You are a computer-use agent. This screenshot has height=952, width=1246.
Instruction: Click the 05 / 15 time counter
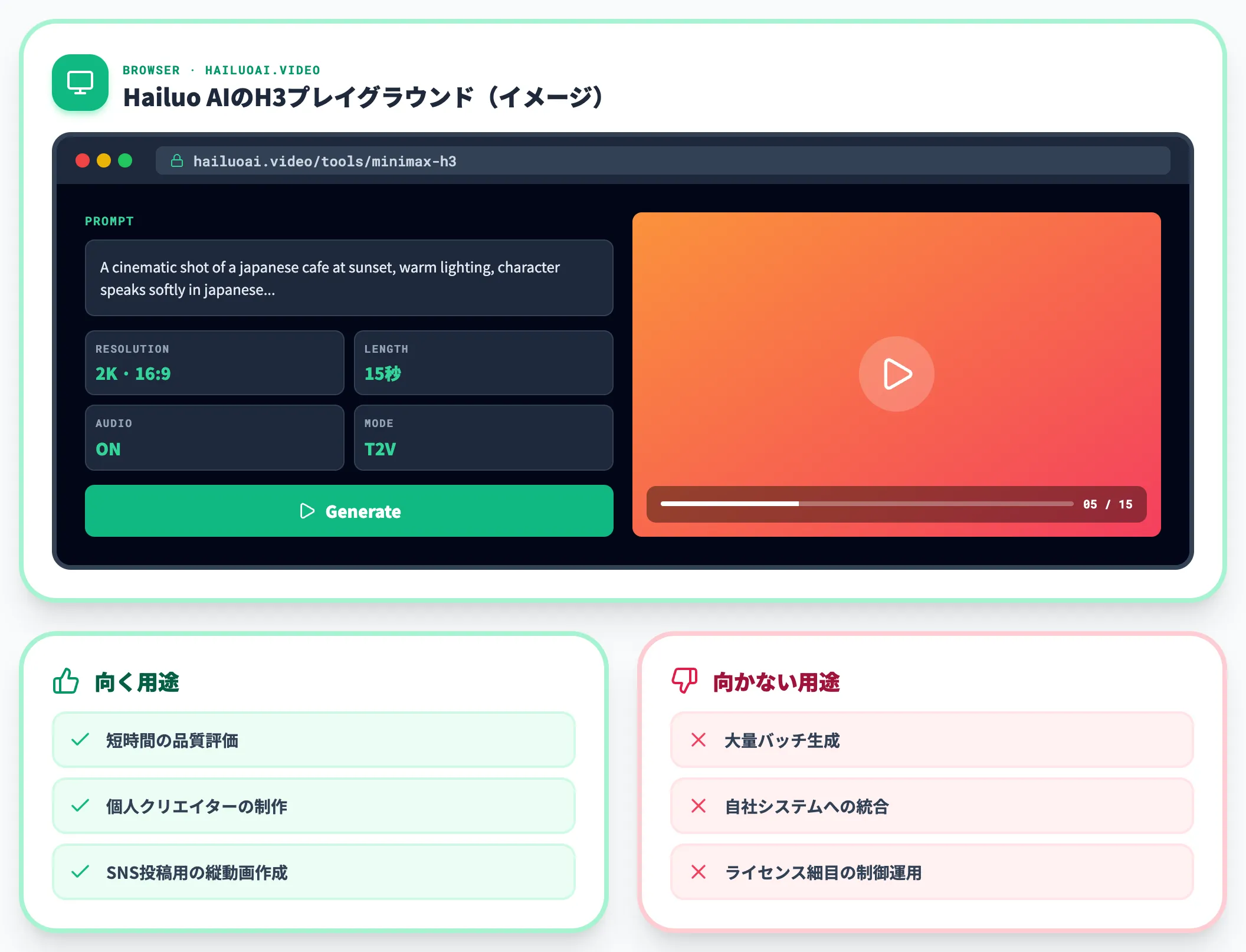tap(1107, 504)
